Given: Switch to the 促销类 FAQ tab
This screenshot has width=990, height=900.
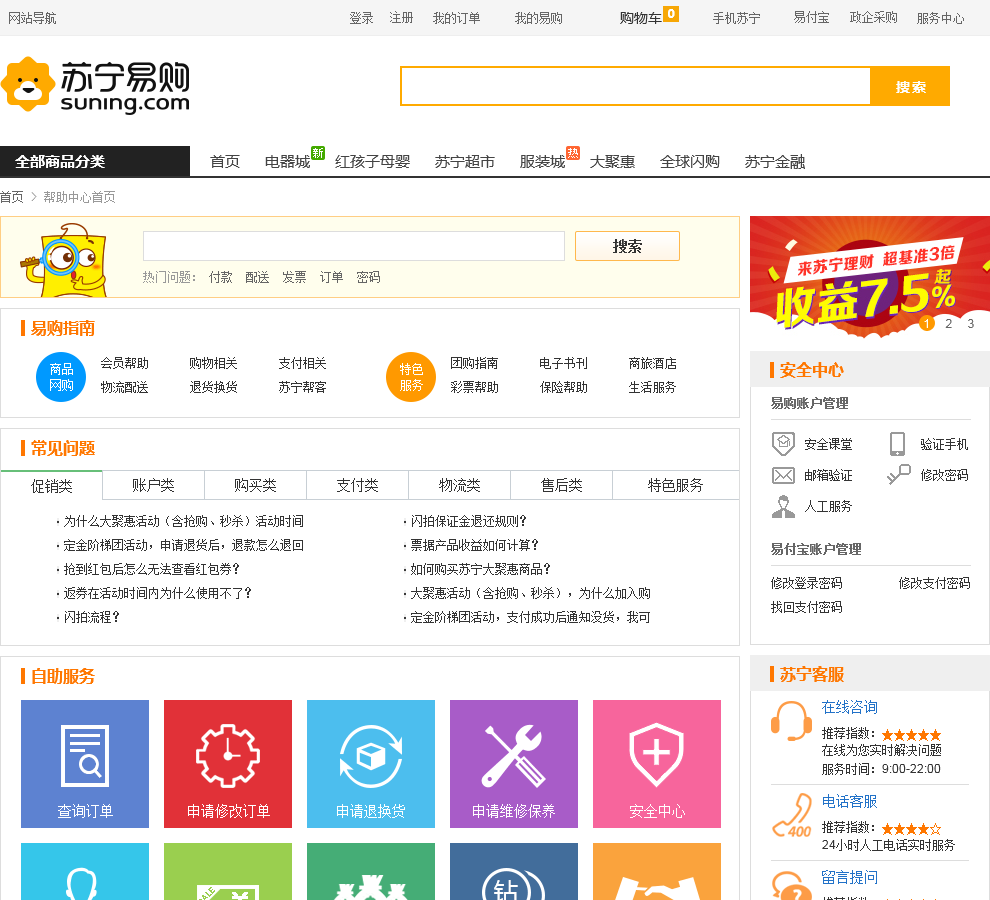Looking at the screenshot, I should click(x=52, y=486).
